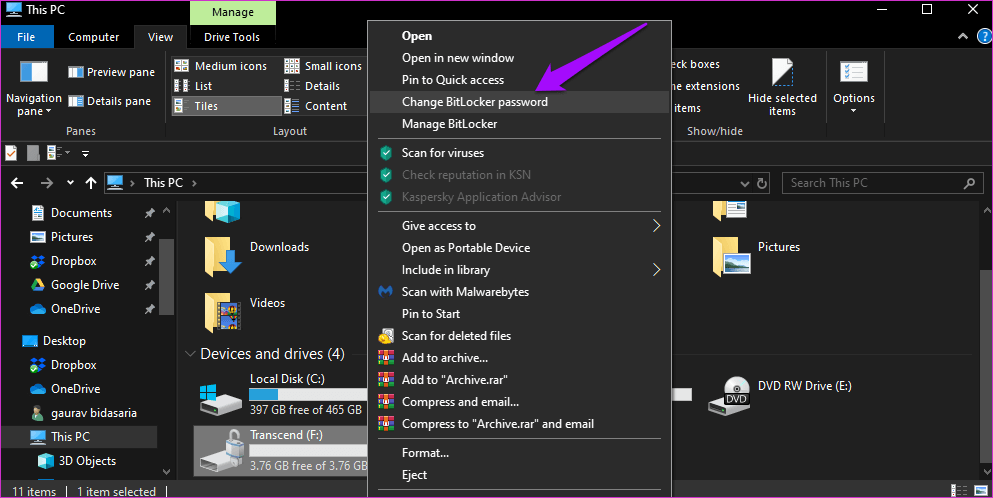Choose Format... in context menu

[x=519, y=453]
